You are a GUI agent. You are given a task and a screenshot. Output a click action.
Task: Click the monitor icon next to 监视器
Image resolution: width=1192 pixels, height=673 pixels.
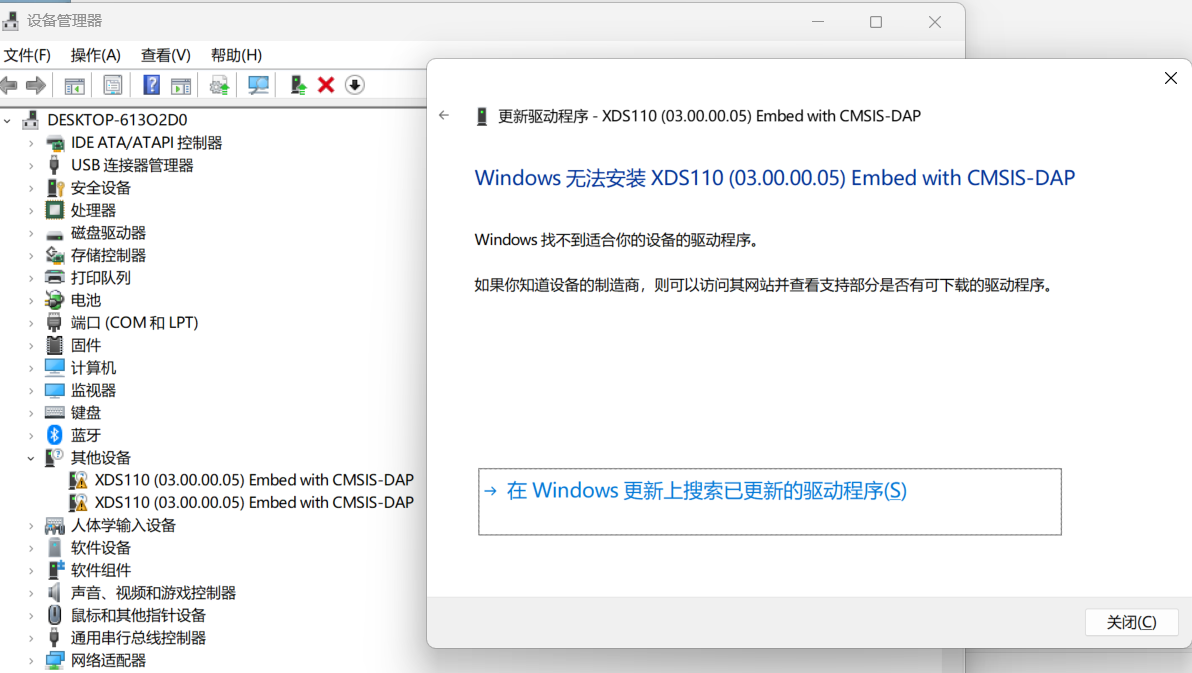[x=55, y=390]
